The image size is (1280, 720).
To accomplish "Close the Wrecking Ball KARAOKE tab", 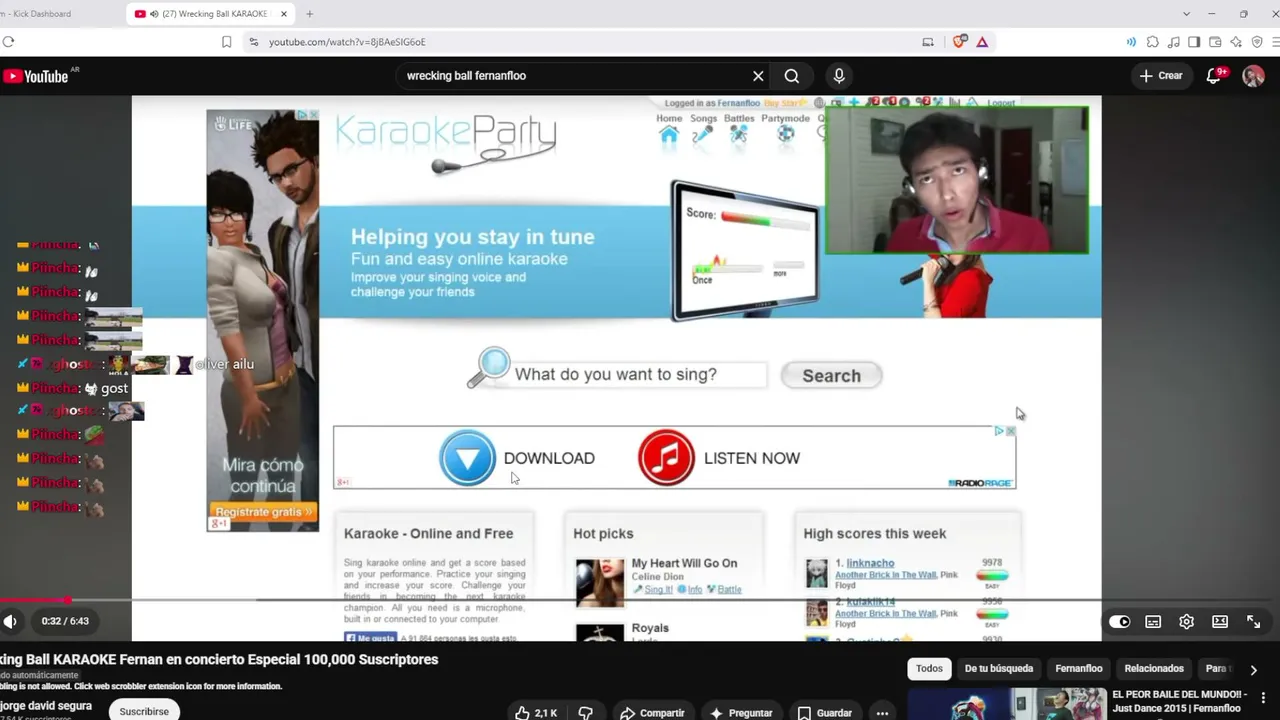I will tap(284, 14).
